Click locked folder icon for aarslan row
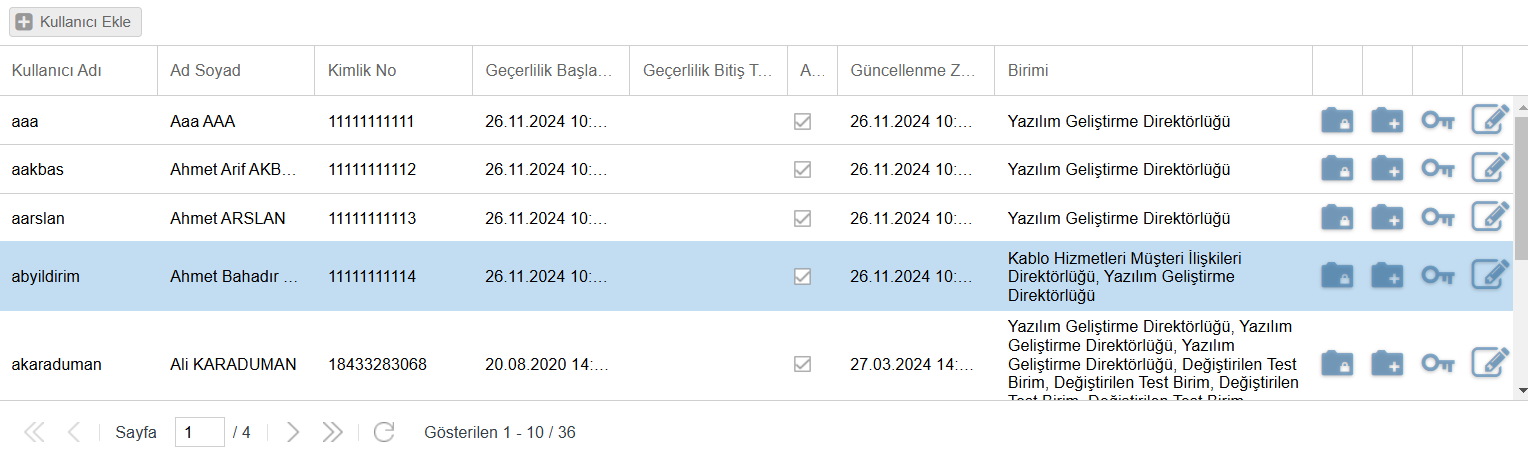The image size is (1528, 462). click(x=1337, y=218)
